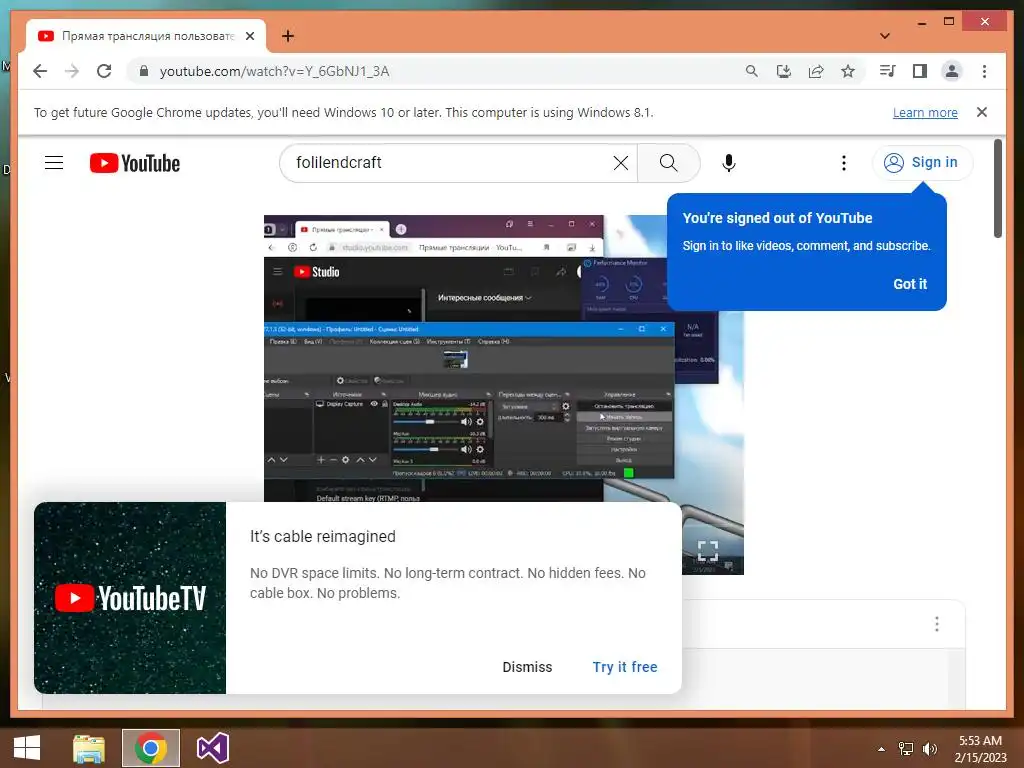The width and height of the screenshot is (1024, 768).
Task: Go back using the browser back arrow
Action: click(40, 71)
